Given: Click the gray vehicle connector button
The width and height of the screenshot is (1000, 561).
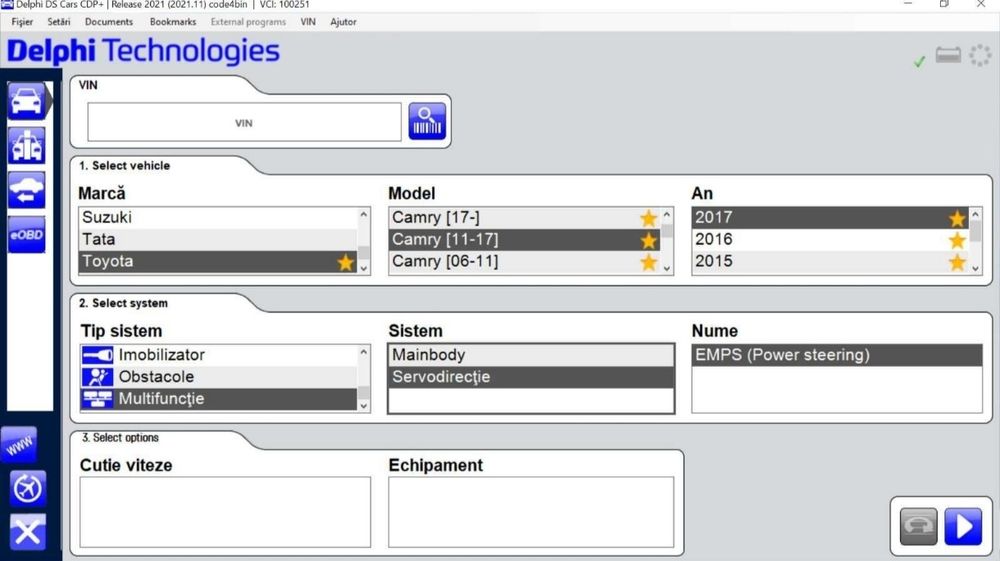Looking at the screenshot, I should pyautogui.click(x=918, y=527).
